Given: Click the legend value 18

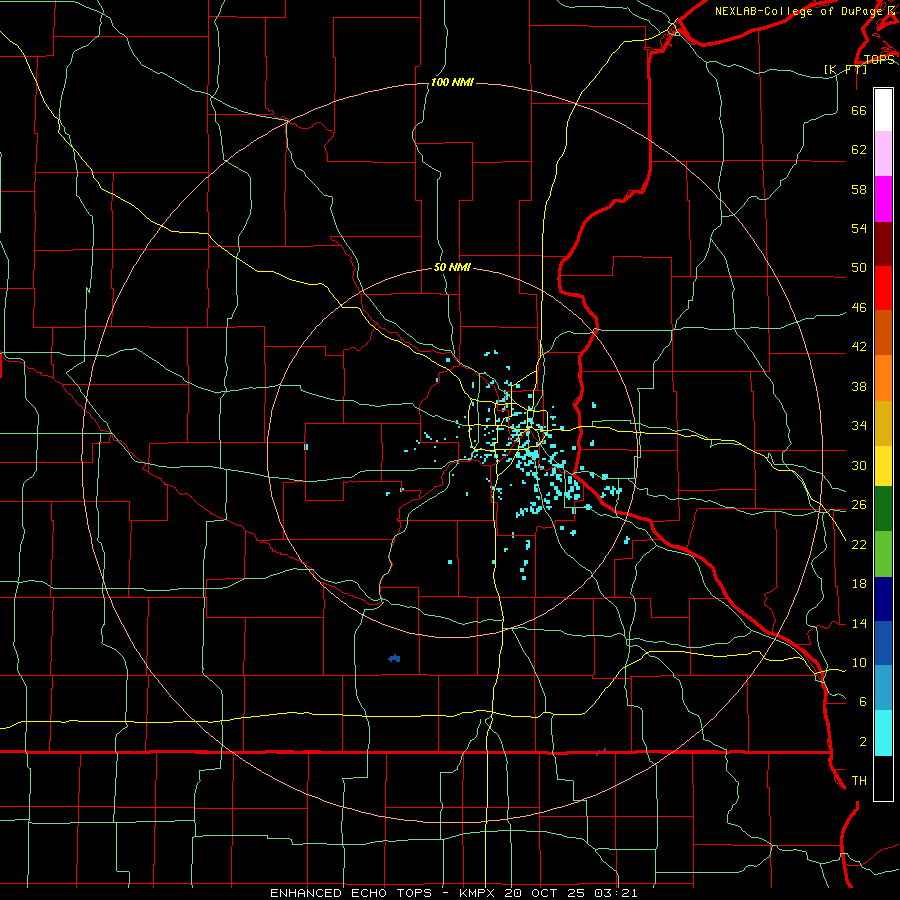Looking at the screenshot, I should point(859,584).
